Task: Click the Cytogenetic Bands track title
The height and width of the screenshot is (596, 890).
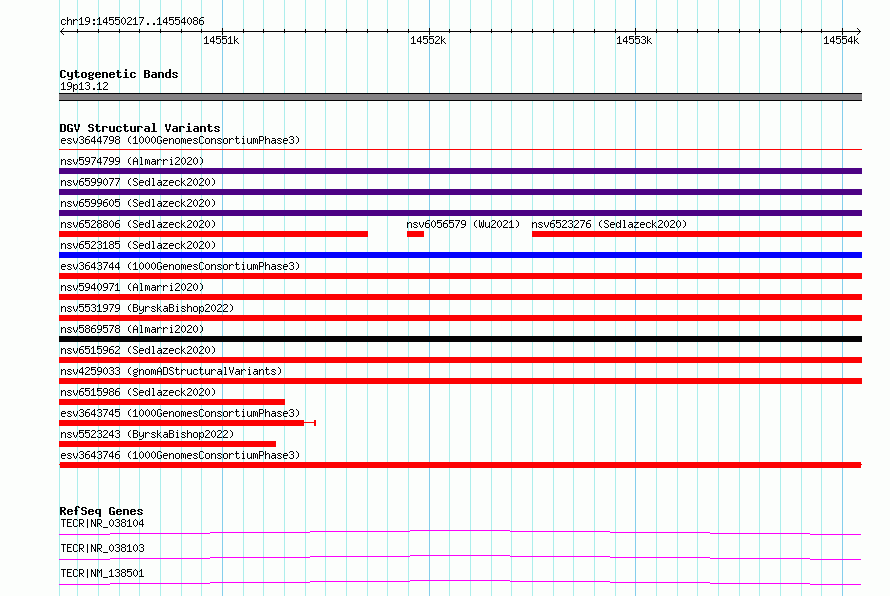Action: click(x=118, y=74)
